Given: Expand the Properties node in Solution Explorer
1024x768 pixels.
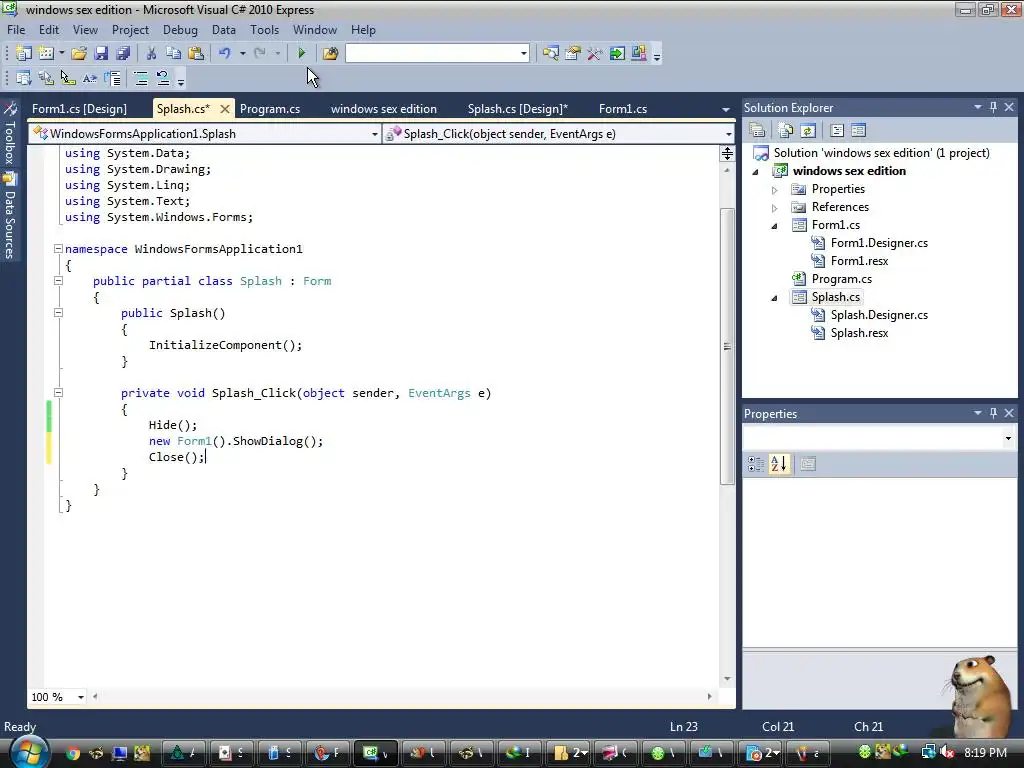Looking at the screenshot, I should [x=775, y=190].
